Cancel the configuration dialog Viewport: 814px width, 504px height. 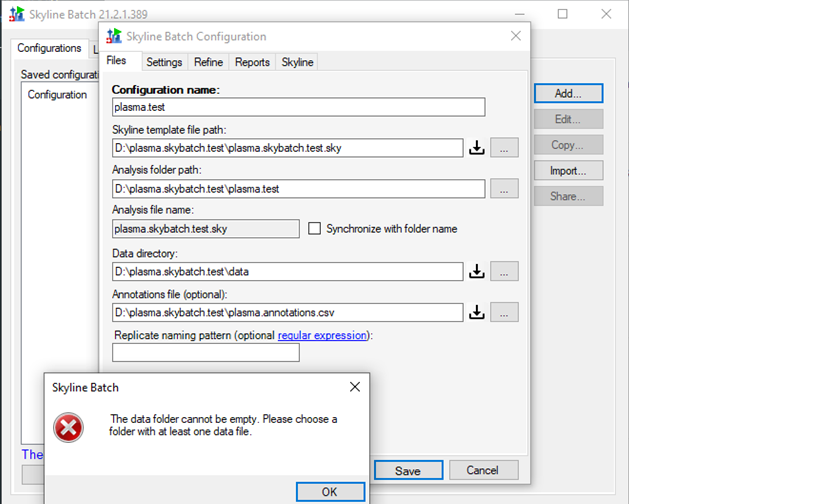[x=483, y=470]
